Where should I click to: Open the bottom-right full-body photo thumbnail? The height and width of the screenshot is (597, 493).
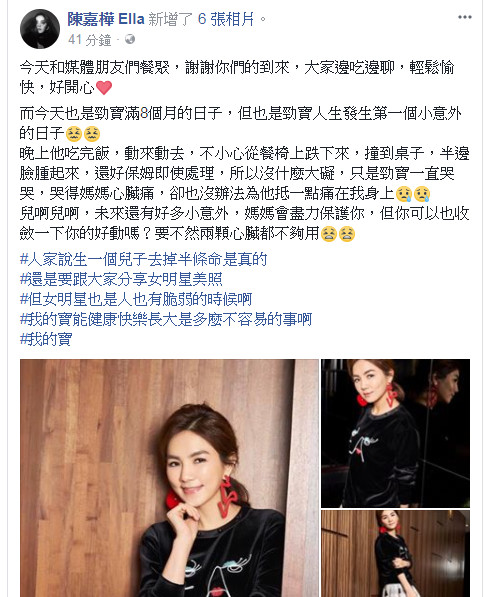(396, 554)
